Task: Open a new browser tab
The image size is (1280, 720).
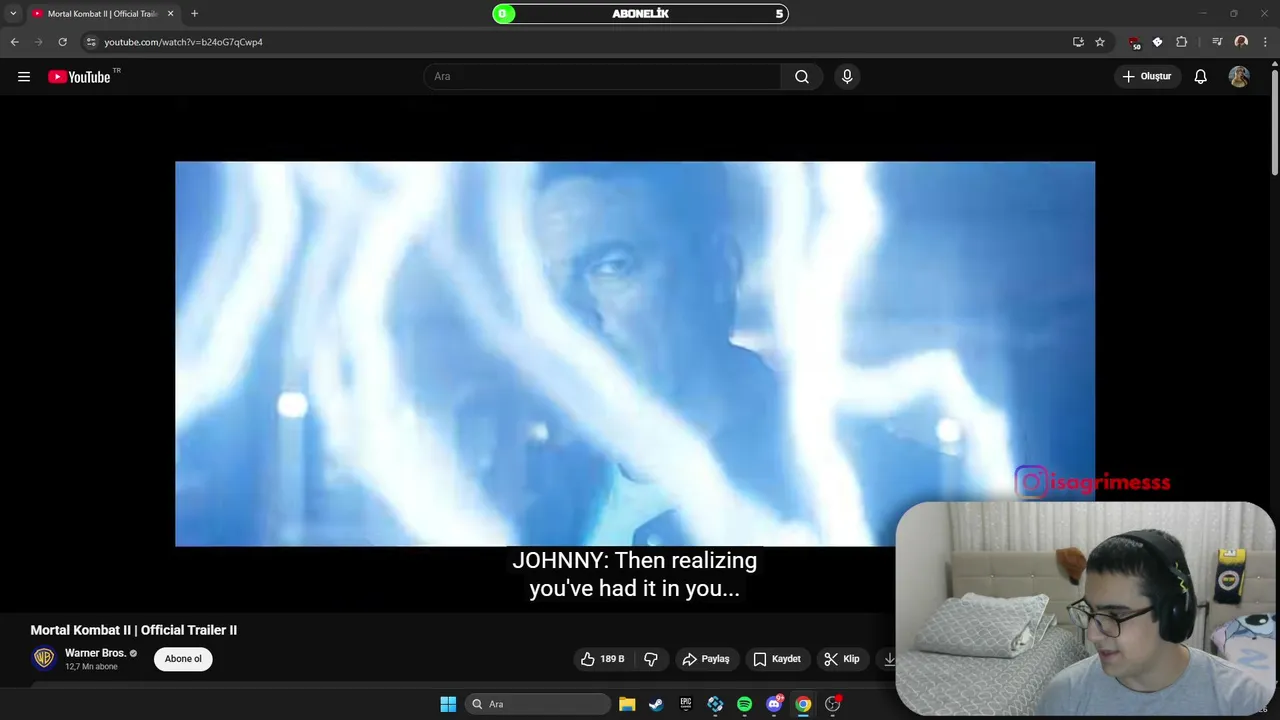Action: point(194,13)
